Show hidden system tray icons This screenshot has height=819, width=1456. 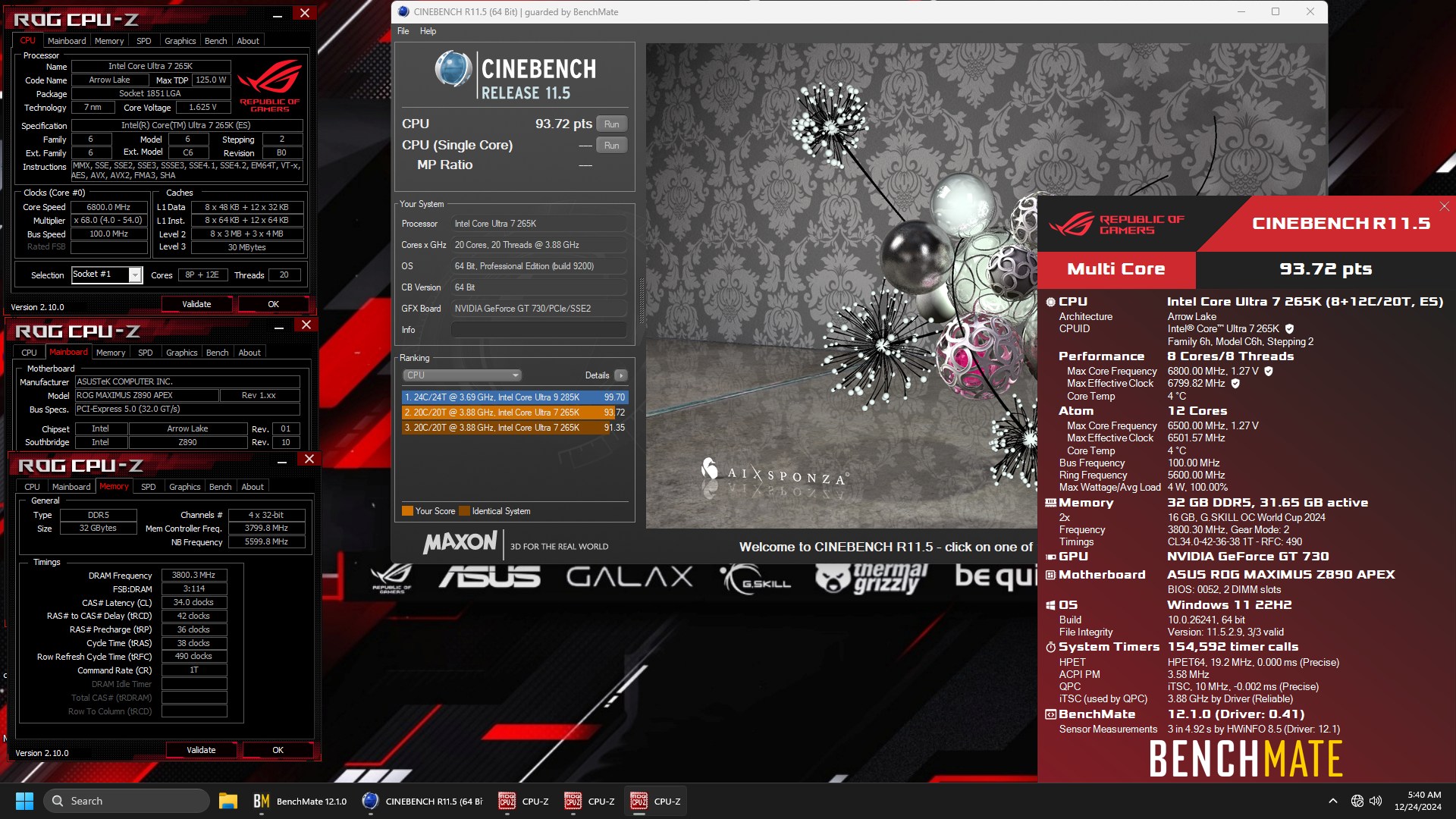(x=1332, y=801)
